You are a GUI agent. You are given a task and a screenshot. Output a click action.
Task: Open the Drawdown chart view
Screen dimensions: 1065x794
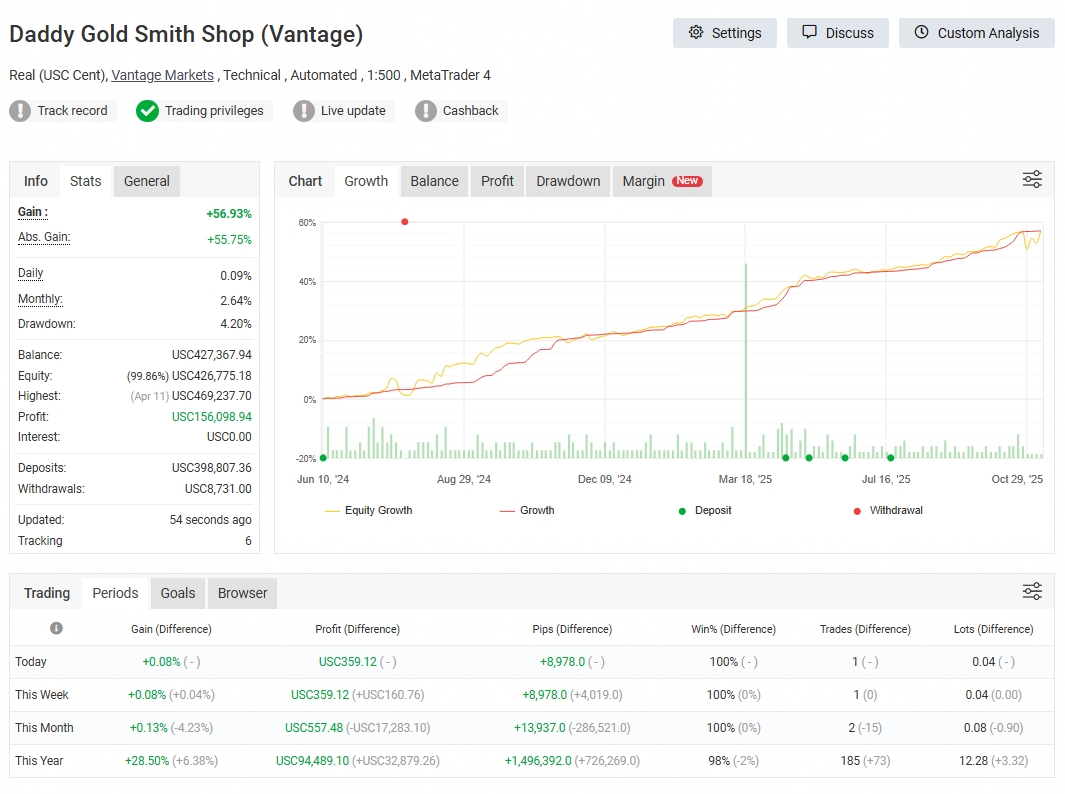[x=567, y=181]
